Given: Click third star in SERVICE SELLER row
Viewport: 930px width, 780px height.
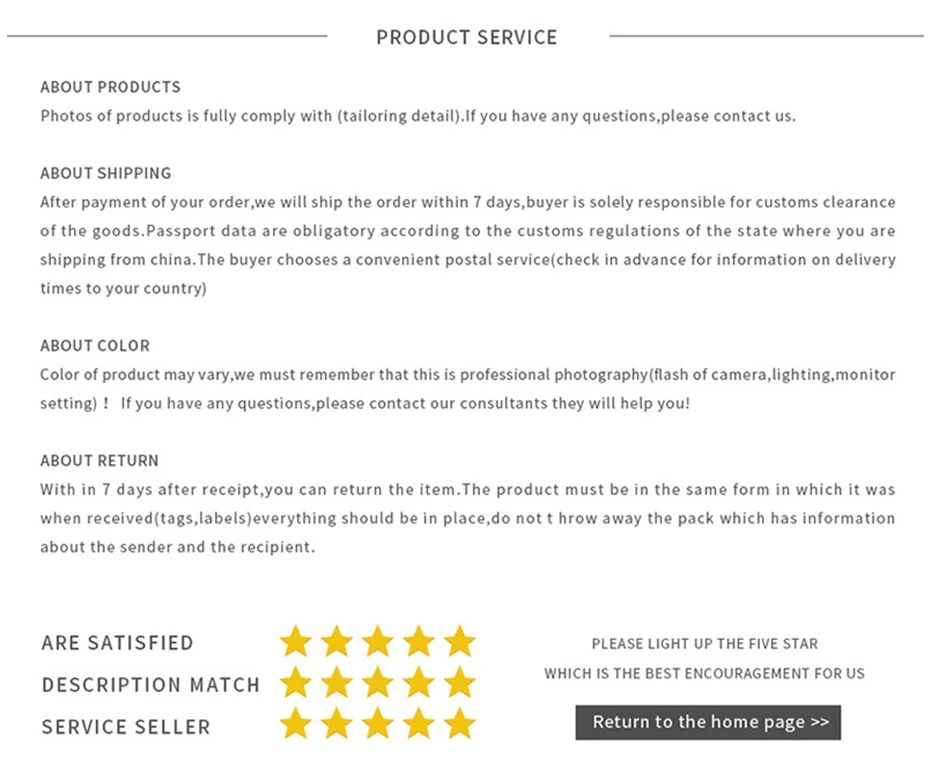Looking at the screenshot, I should [x=378, y=724].
